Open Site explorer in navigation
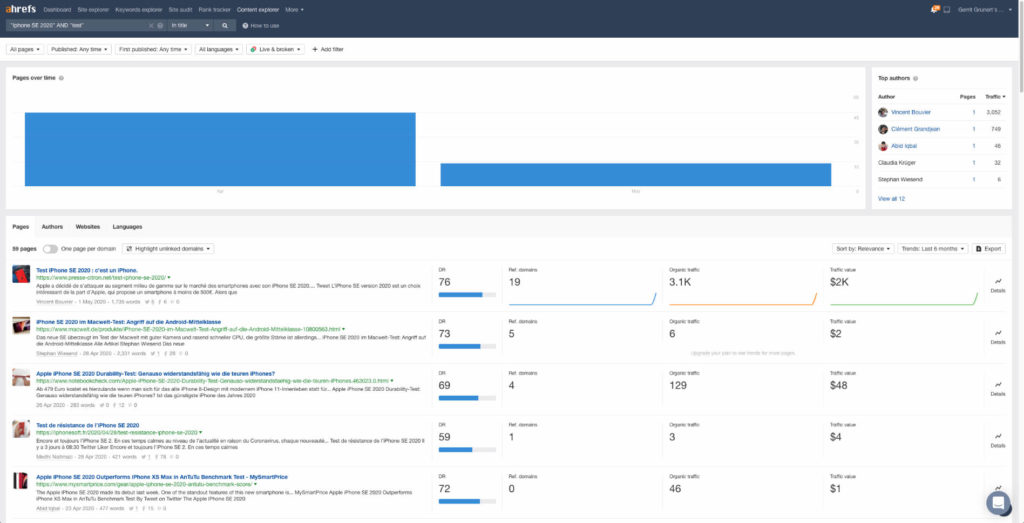The height and width of the screenshot is (523, 1024). [x=93, y=10]
